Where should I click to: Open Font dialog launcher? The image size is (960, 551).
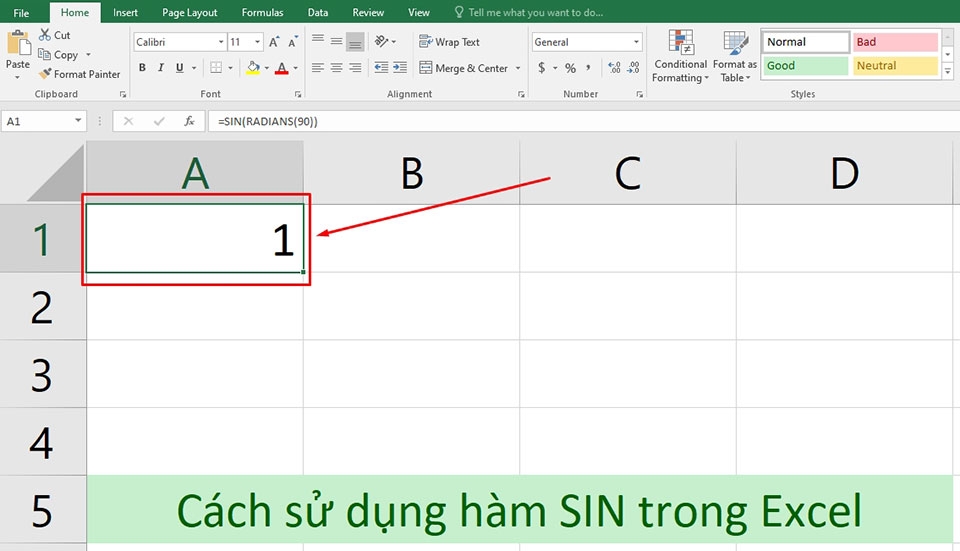point(298,94)
